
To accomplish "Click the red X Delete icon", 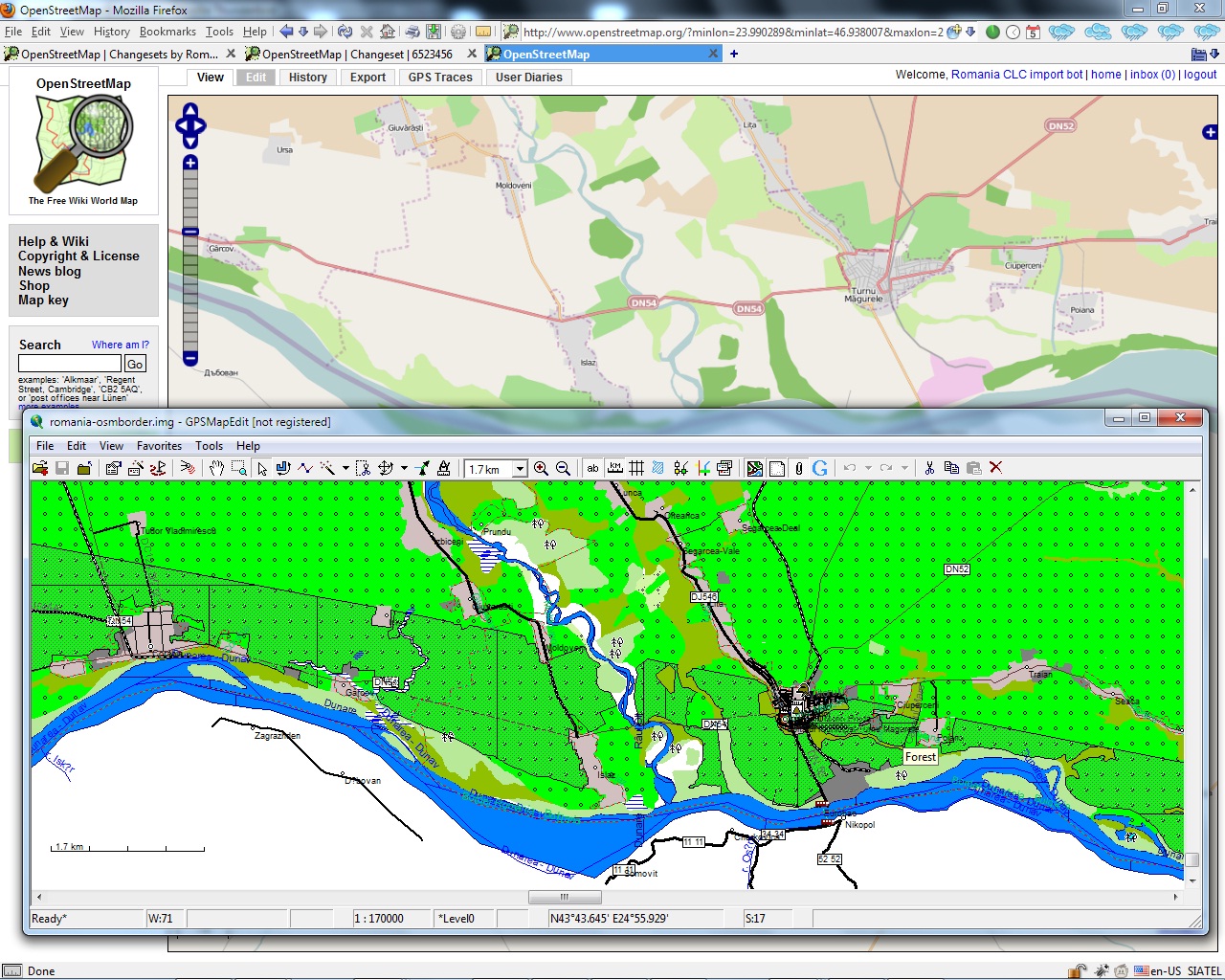I will point(995,468).
